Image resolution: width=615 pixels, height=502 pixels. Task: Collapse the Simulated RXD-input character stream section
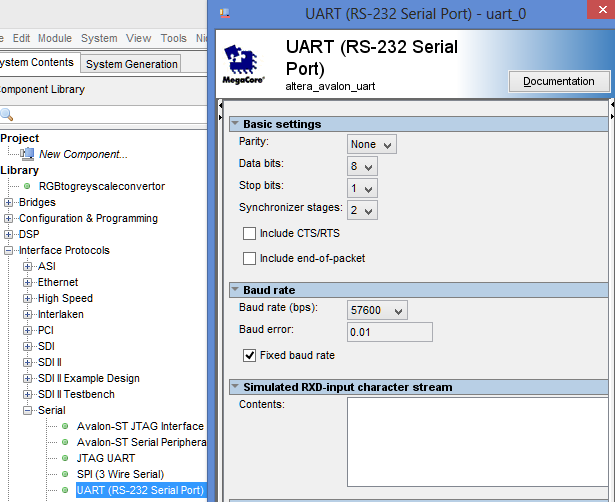[235, 386]
